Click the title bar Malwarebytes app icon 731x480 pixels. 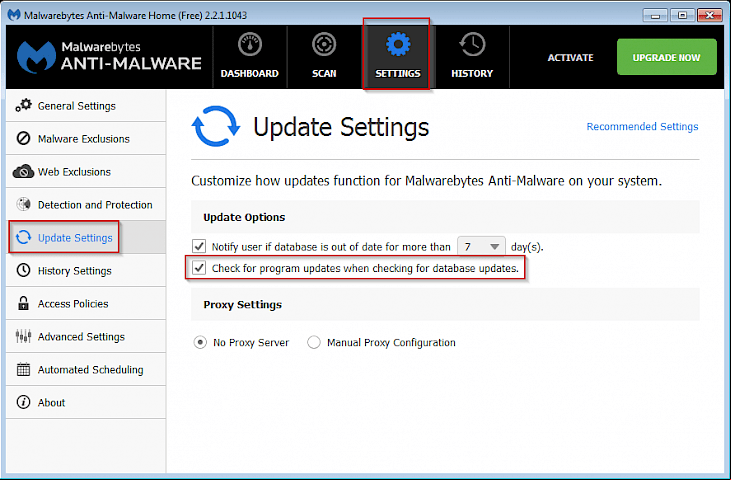pos(14,15)
